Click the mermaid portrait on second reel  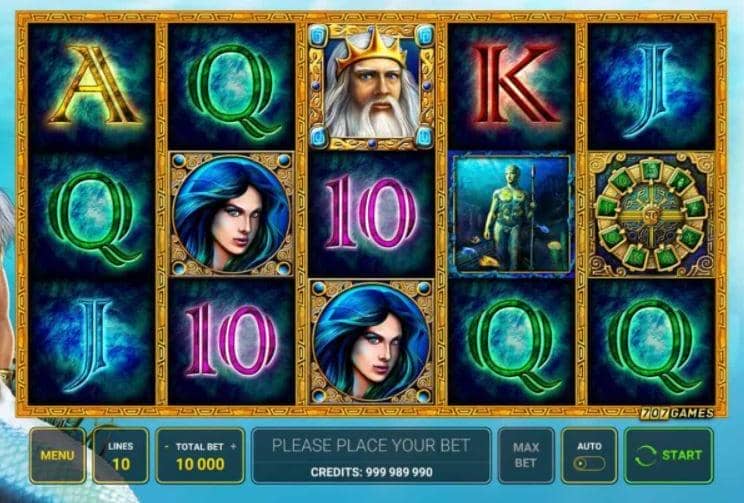tap(231, 214)
